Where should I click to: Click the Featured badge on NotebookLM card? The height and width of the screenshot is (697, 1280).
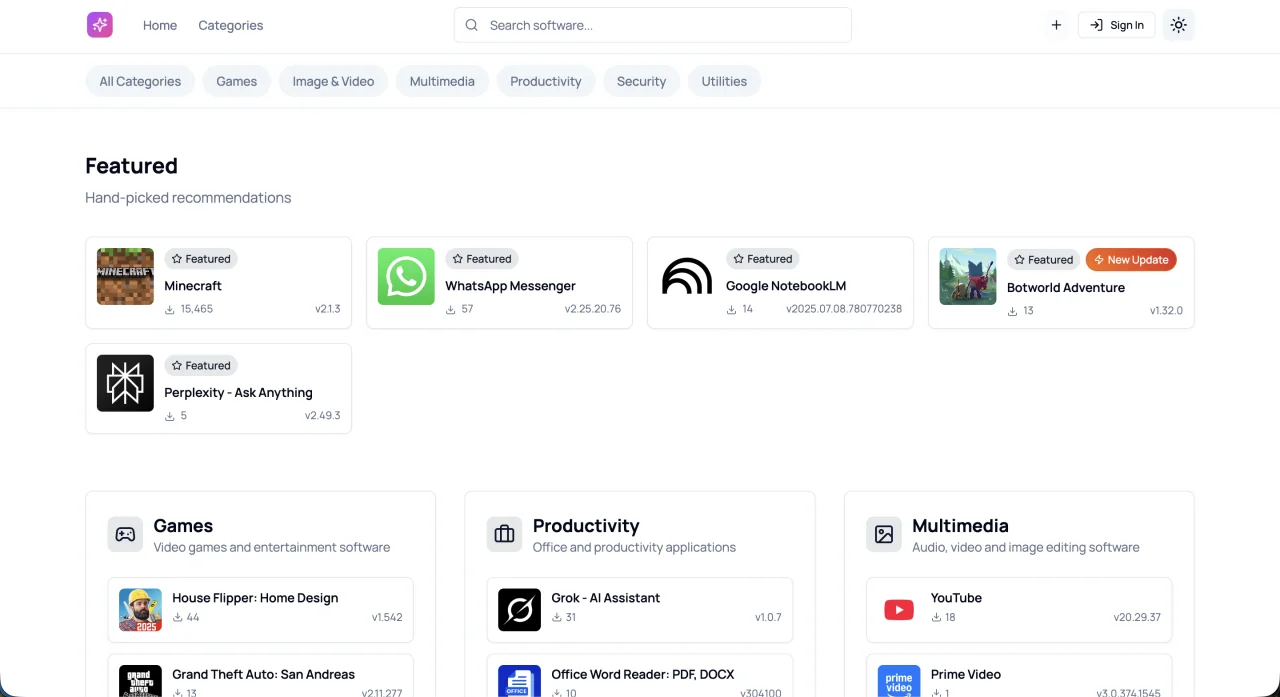click(763, 259)
